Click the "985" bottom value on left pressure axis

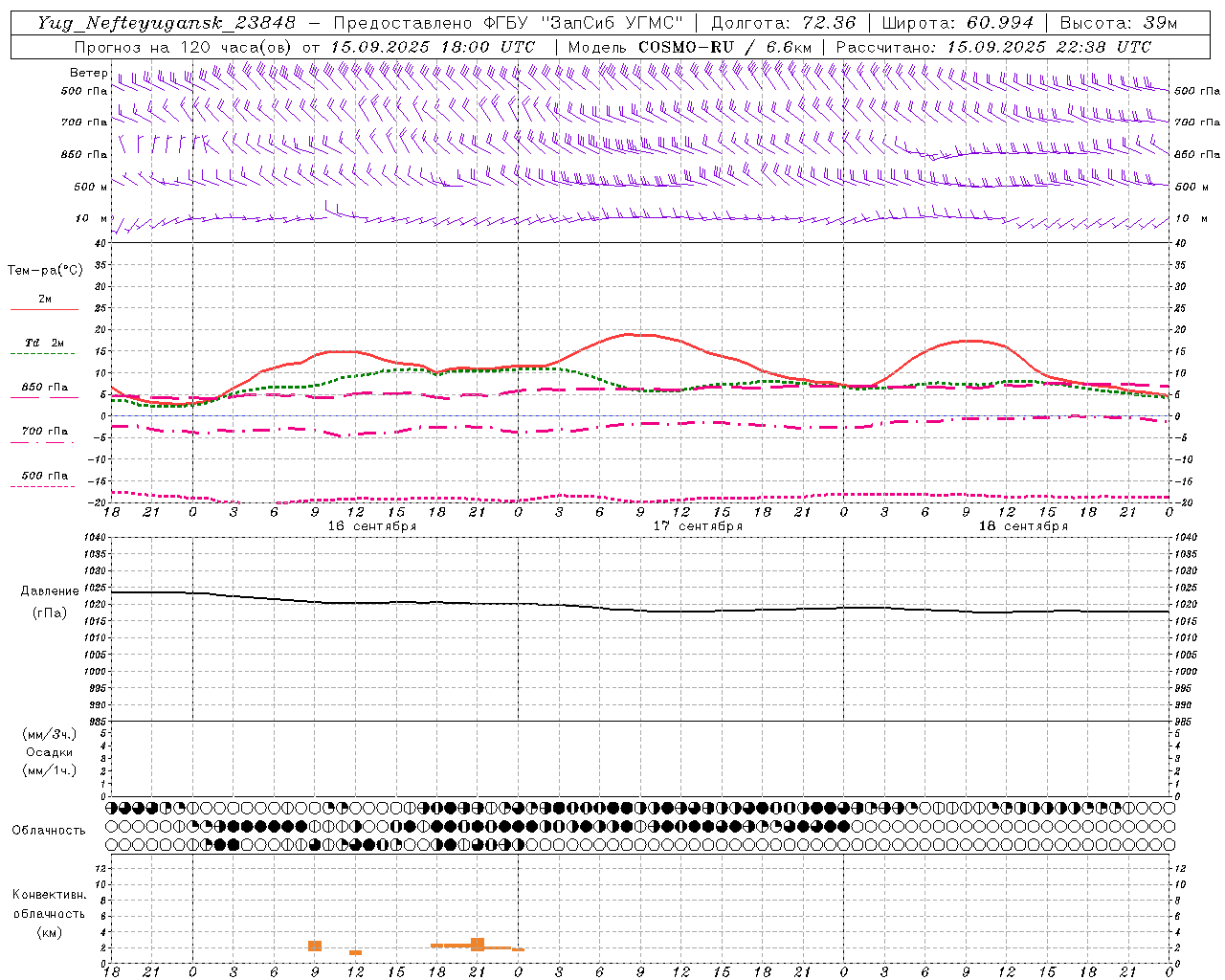tap(98, 722)
